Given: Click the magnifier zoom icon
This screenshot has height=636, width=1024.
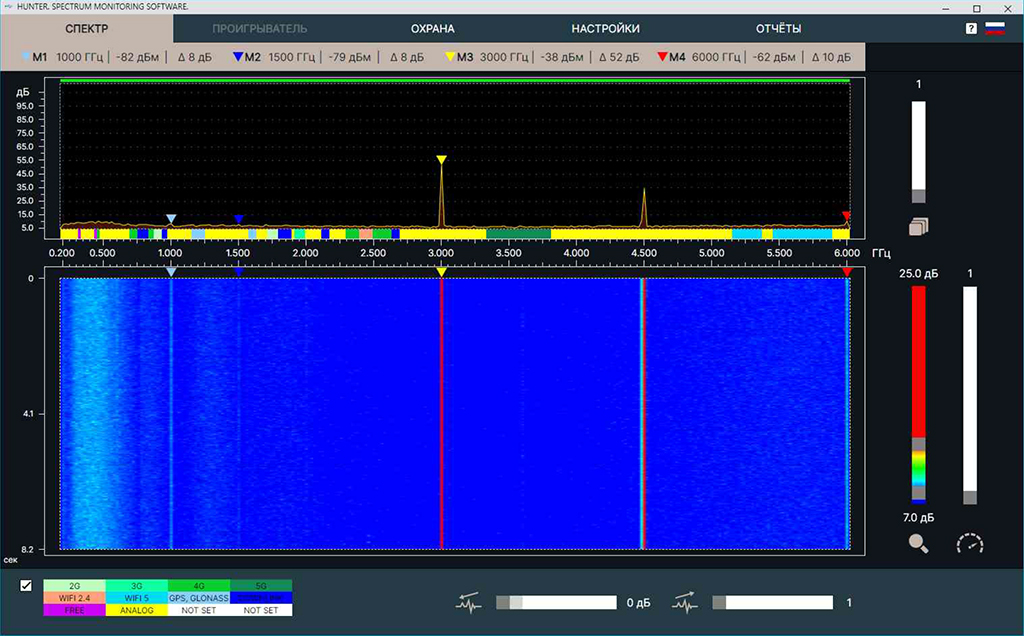Looking at the screenshot, I should pos(918,543).
